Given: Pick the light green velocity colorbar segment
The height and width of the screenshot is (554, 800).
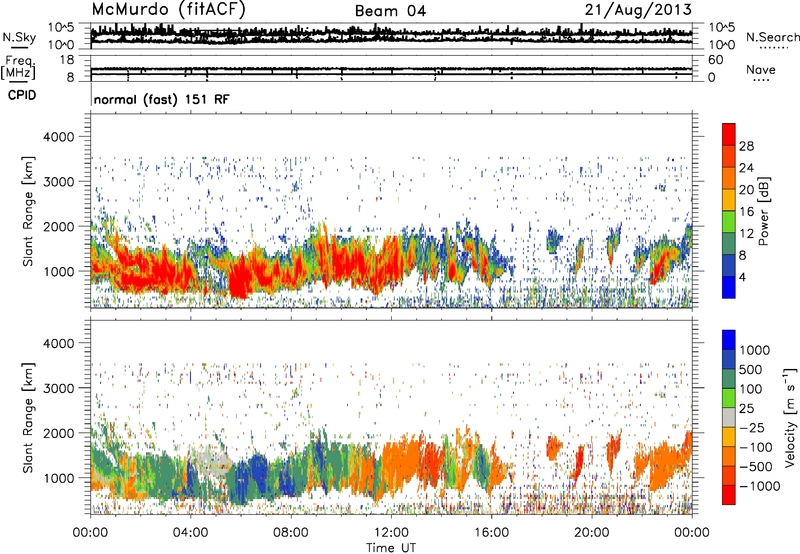Looking at the screenshot, I should (x=729, y=398).
